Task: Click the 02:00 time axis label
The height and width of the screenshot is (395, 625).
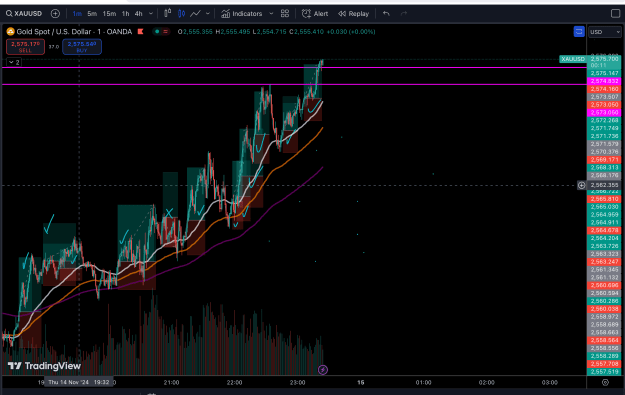Action: pos(486,382)
